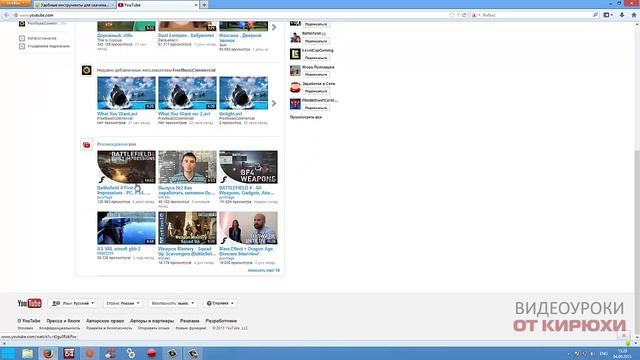Open Battlefield 4 First Impressions thumbnail
Screen dimensions: 640x360
[x=126, y=167]
